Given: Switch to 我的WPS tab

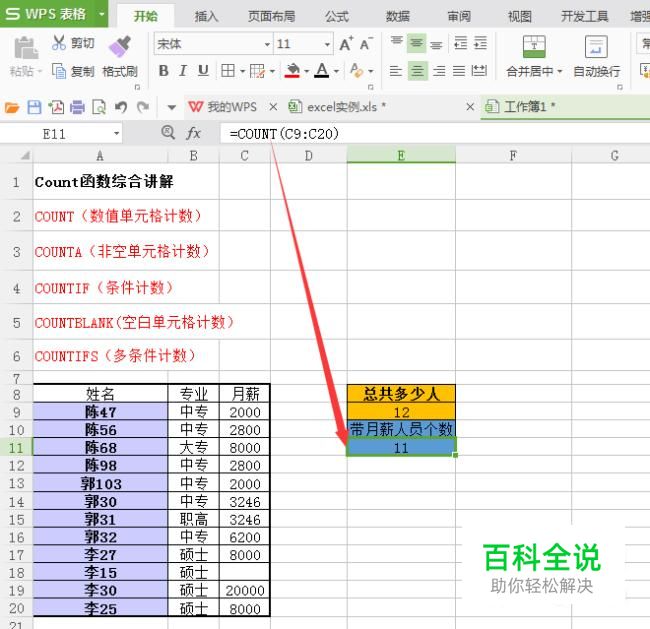Looking at the screenshot, I should point(223,107).
